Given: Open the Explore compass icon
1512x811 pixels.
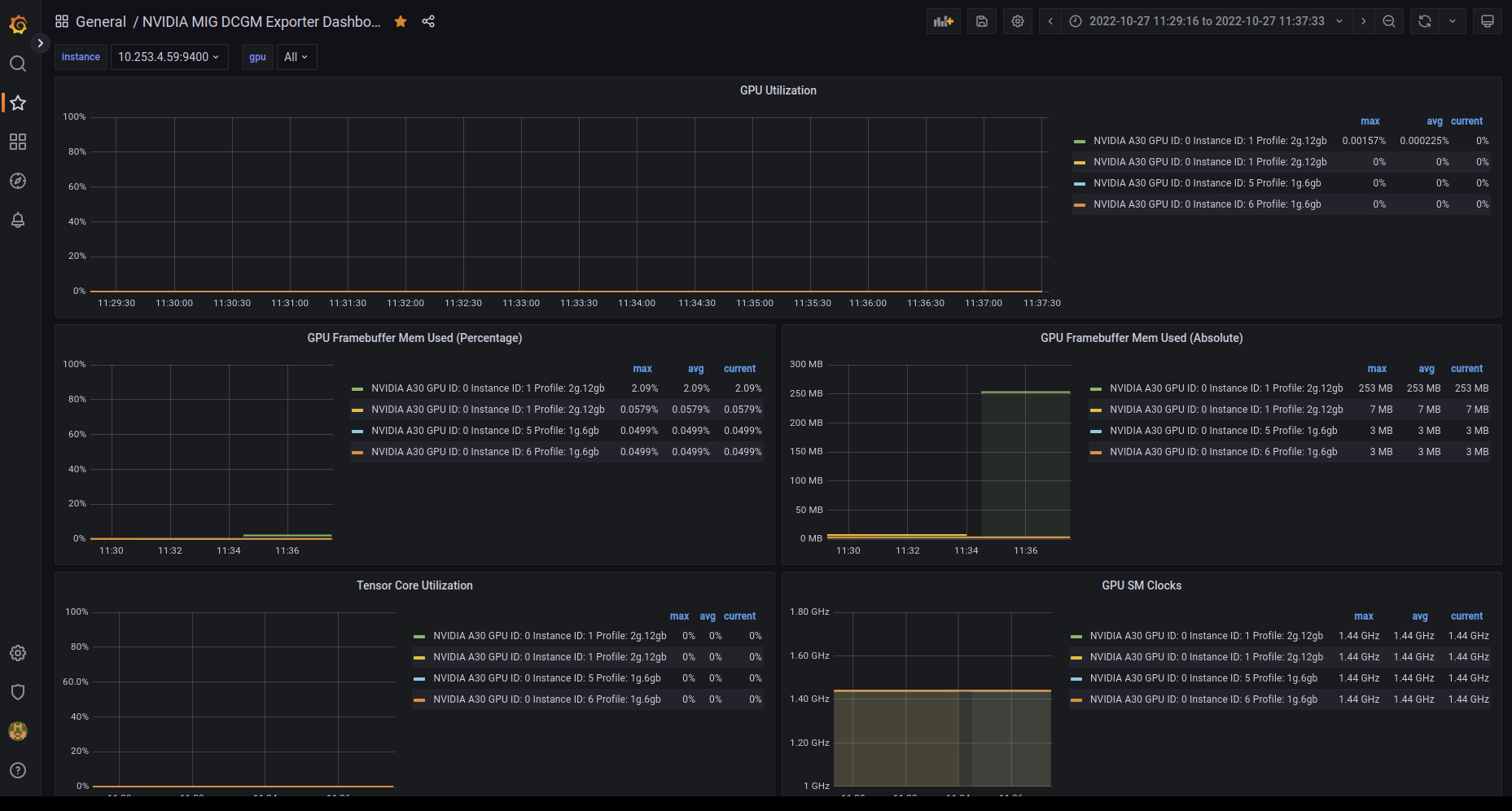Looking at the screenshot, I should pos(18,181).
